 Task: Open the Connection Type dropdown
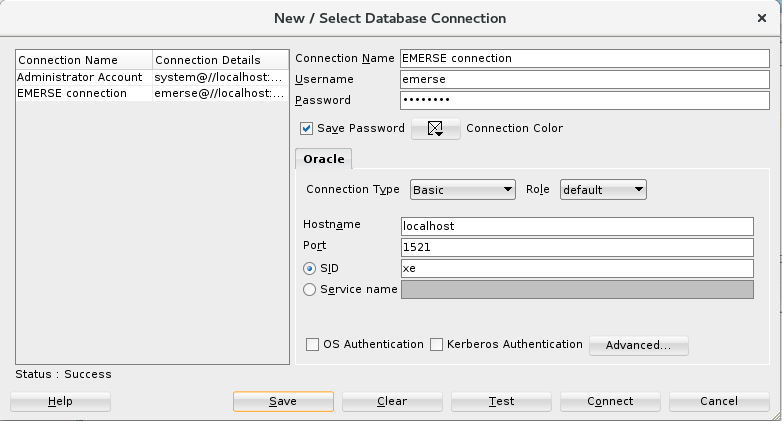(x=463, y=190)
